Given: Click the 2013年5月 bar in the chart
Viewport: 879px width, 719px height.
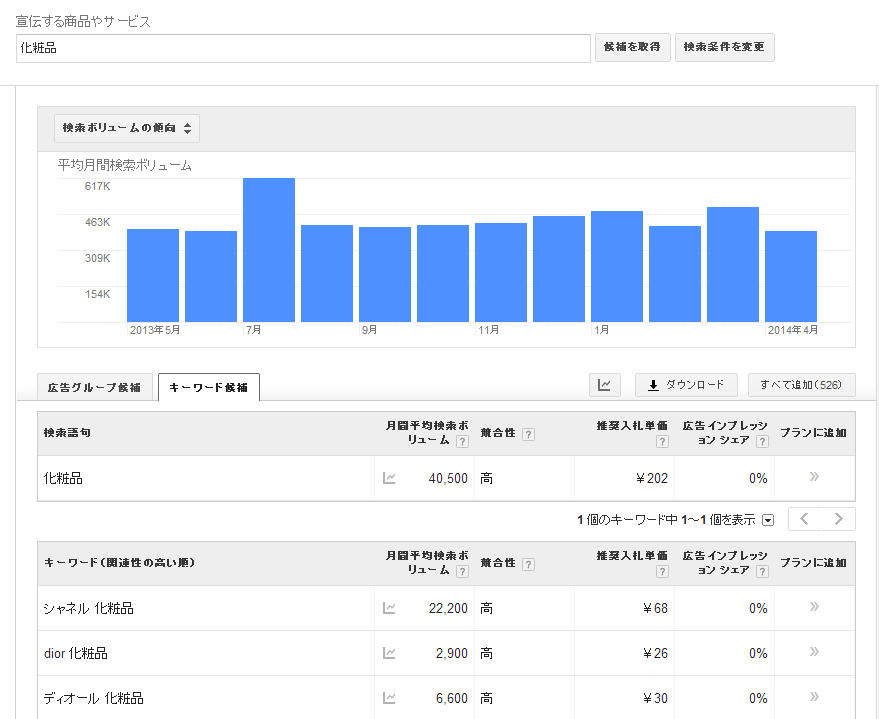Looking at the screenshot, I should click(153, 276).
